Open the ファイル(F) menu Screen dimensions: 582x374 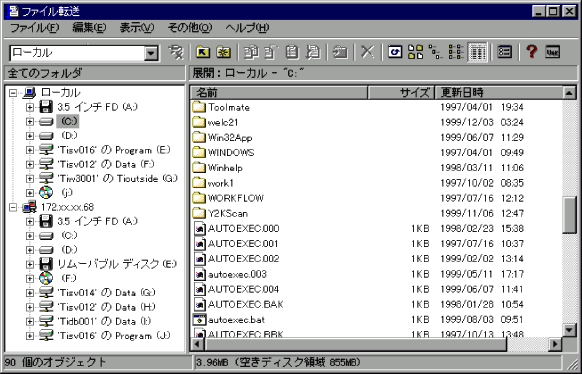click(34, 28)
